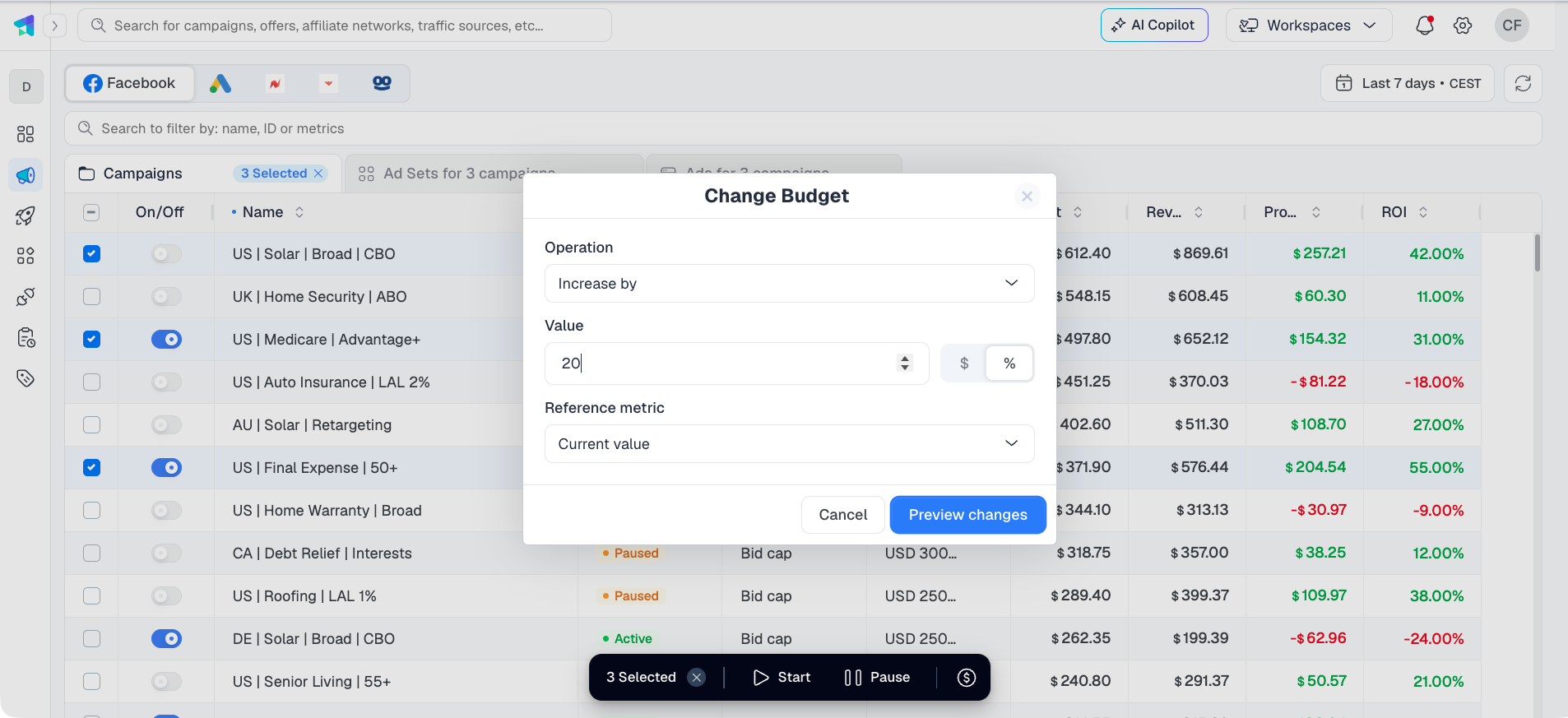Click Cancel in Change Budget dialog
Image resolution: width=1568 pixels, height=718 pixels.
842,515
